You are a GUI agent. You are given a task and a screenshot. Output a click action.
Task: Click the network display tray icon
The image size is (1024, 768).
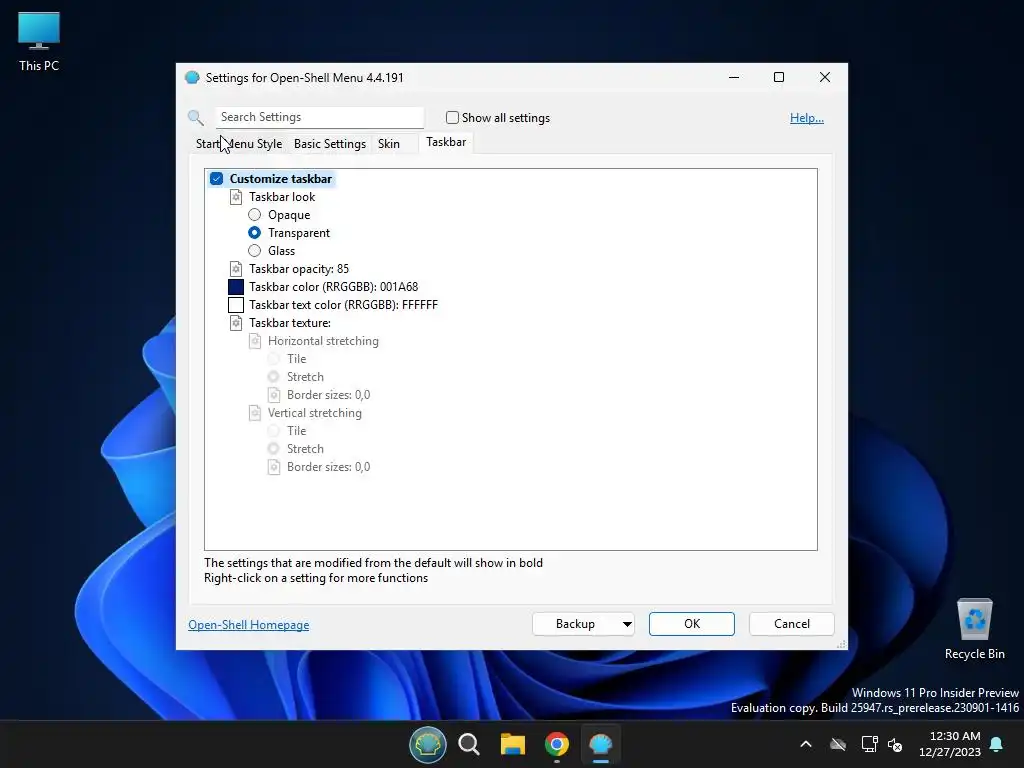[x=869, y=744]
